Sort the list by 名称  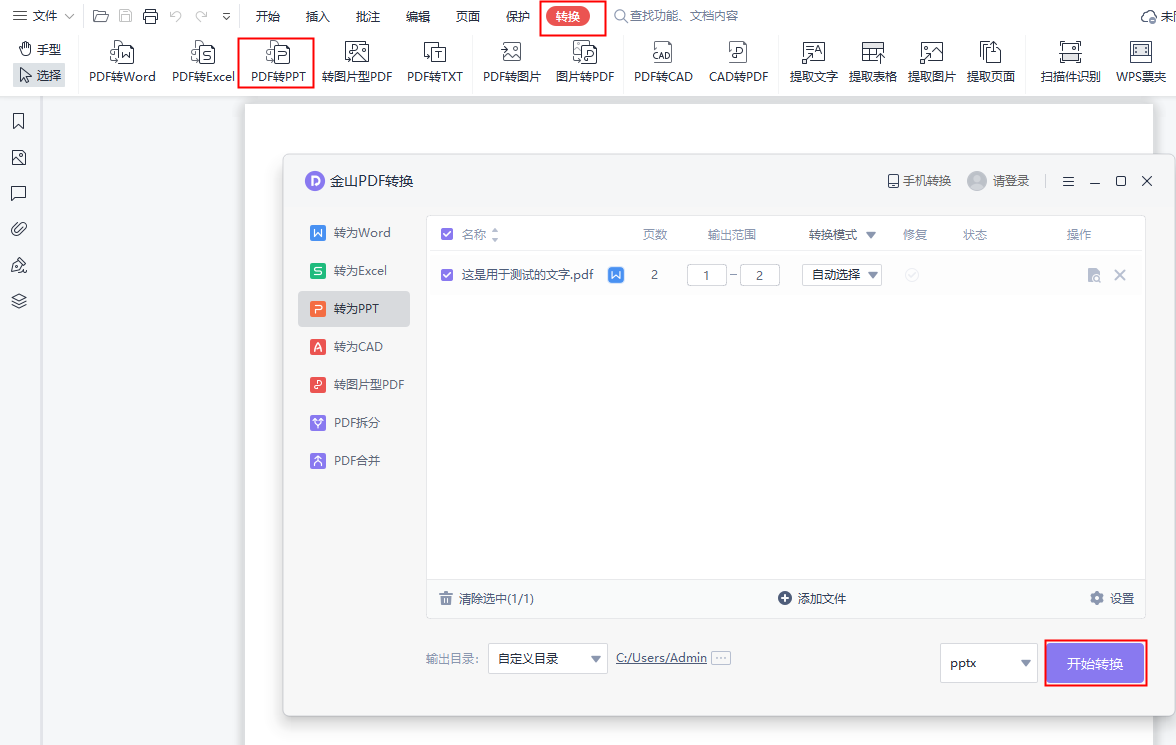tap(495, 235)
